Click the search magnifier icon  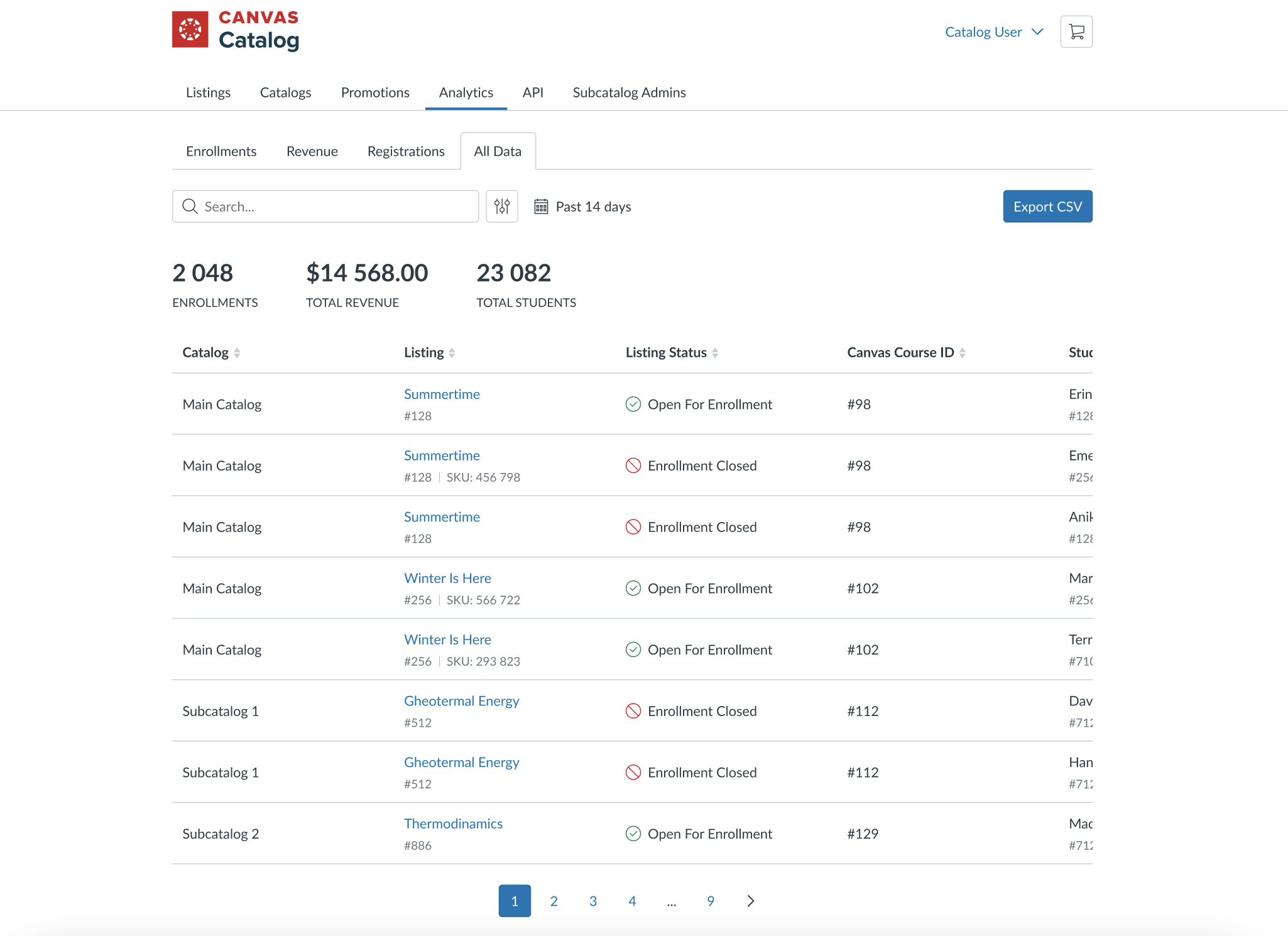(190, 206)
